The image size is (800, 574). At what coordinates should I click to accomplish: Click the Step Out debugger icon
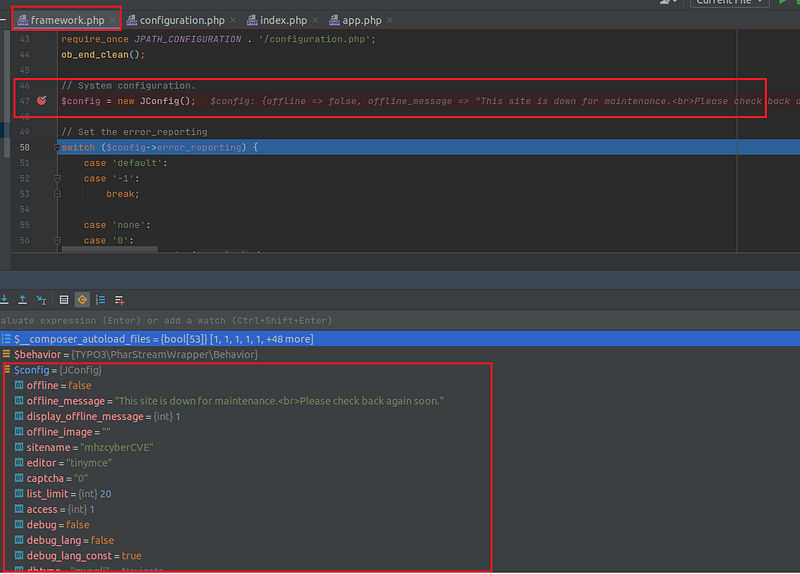[x=22, y=299]
